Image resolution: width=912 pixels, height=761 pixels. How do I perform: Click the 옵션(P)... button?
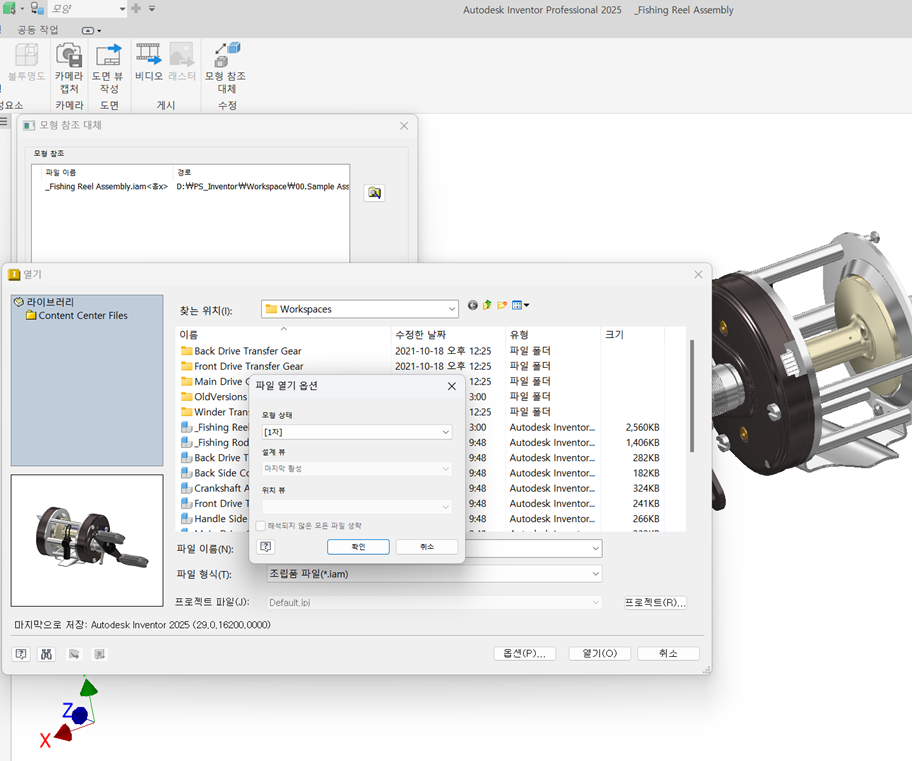click(x=525, y=653)
